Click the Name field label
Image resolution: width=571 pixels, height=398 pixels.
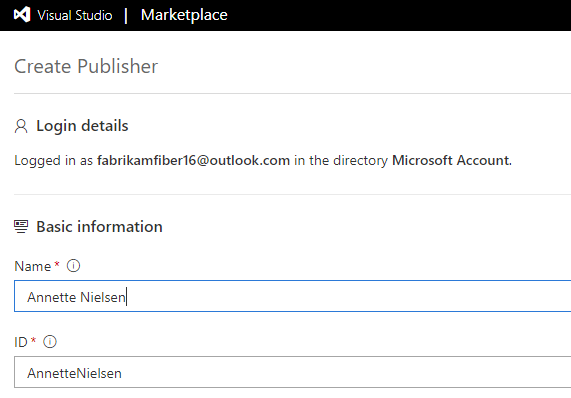32,266
